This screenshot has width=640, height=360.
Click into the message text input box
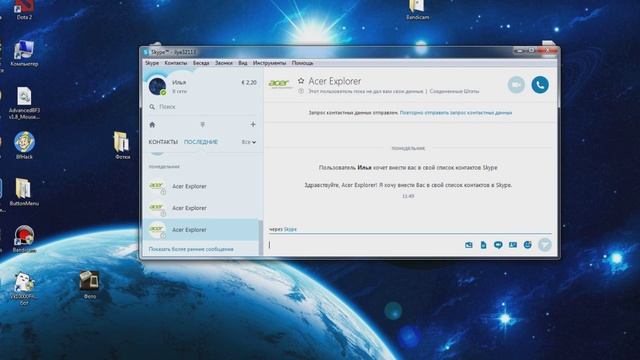363,245
